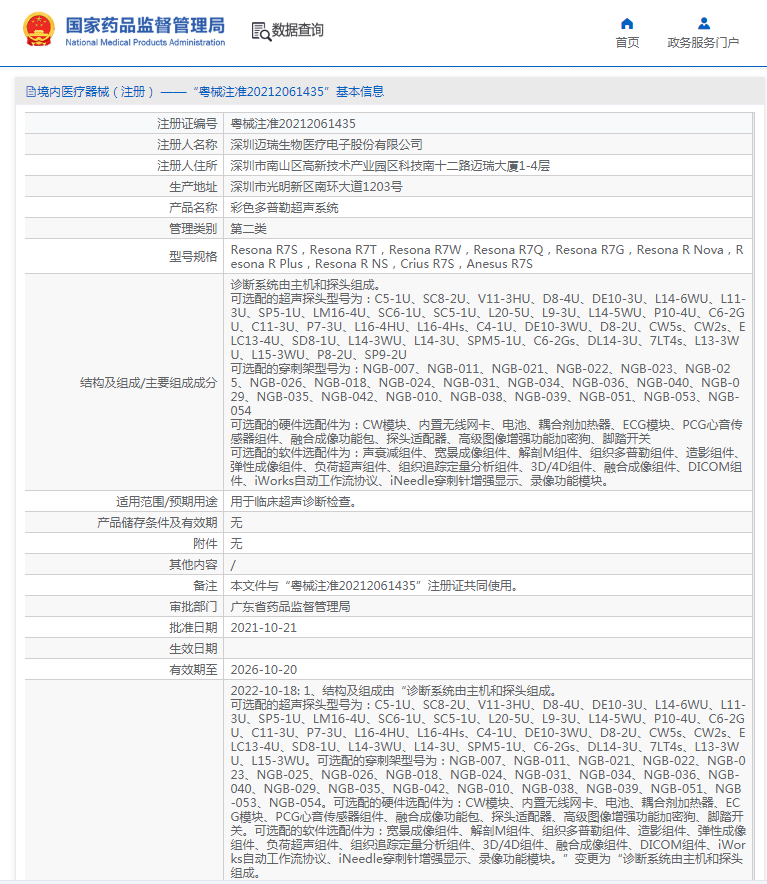Click the 数据查询 magnifier document icon
Viewport: 767px width, 884px height.
(x=260, y=31)
